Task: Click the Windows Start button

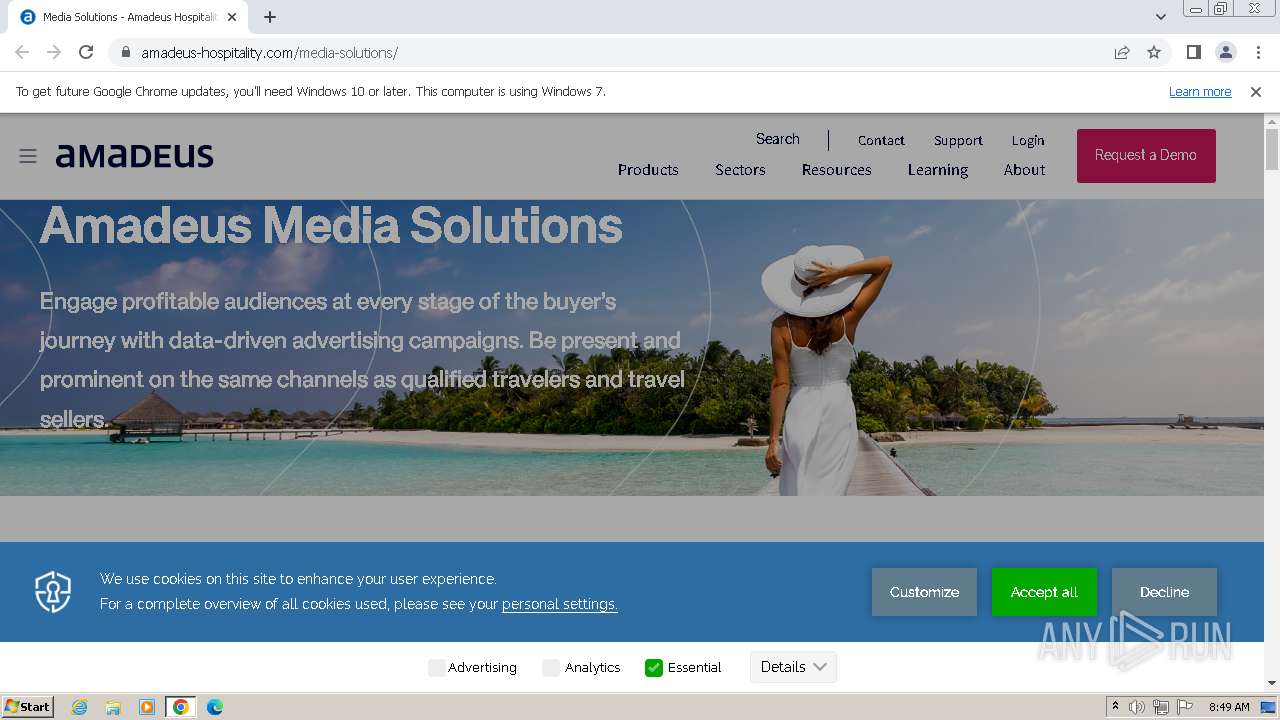Action: click(28, 707)
